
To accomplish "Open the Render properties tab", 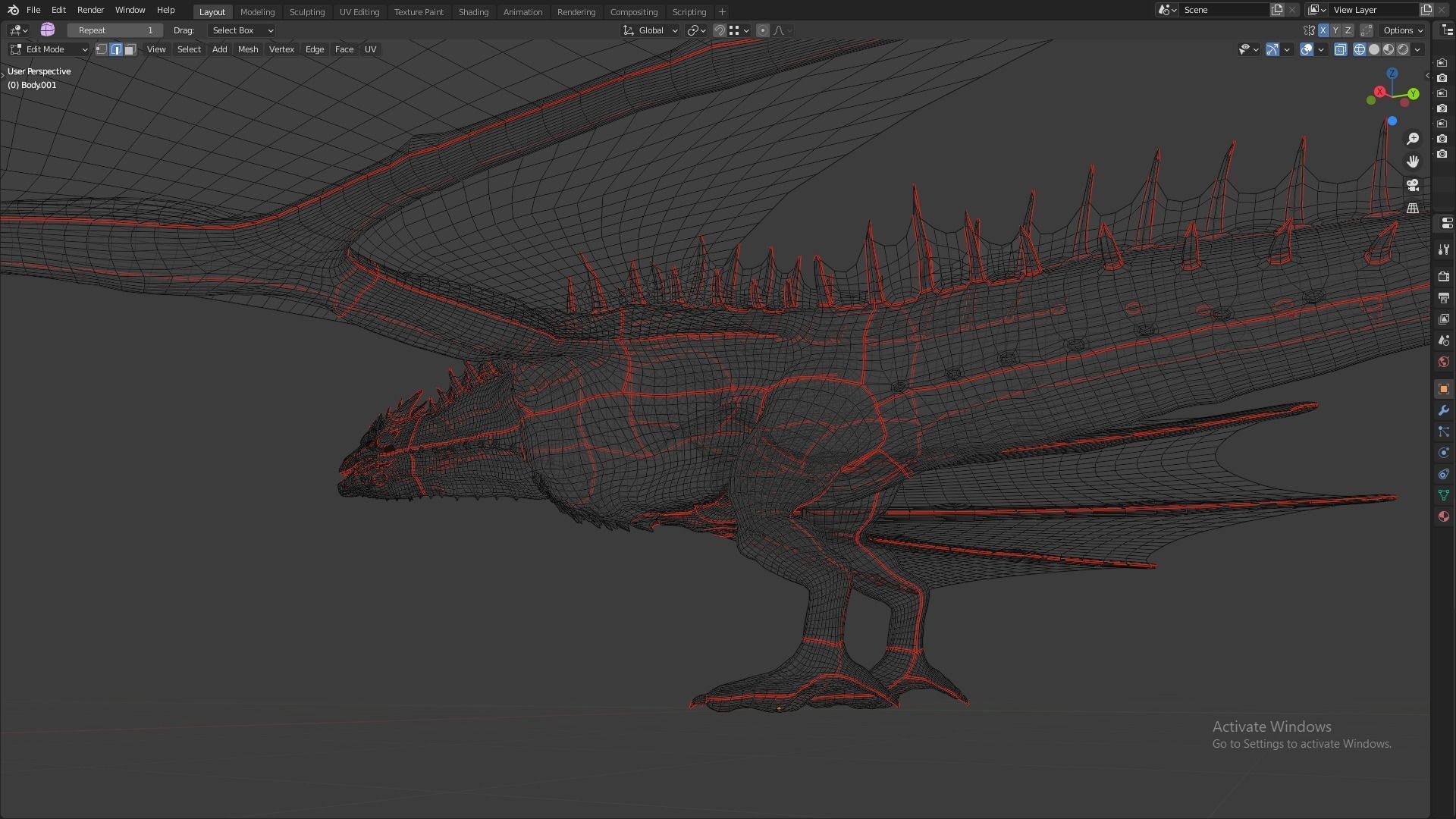I will tap(1444, 277).
